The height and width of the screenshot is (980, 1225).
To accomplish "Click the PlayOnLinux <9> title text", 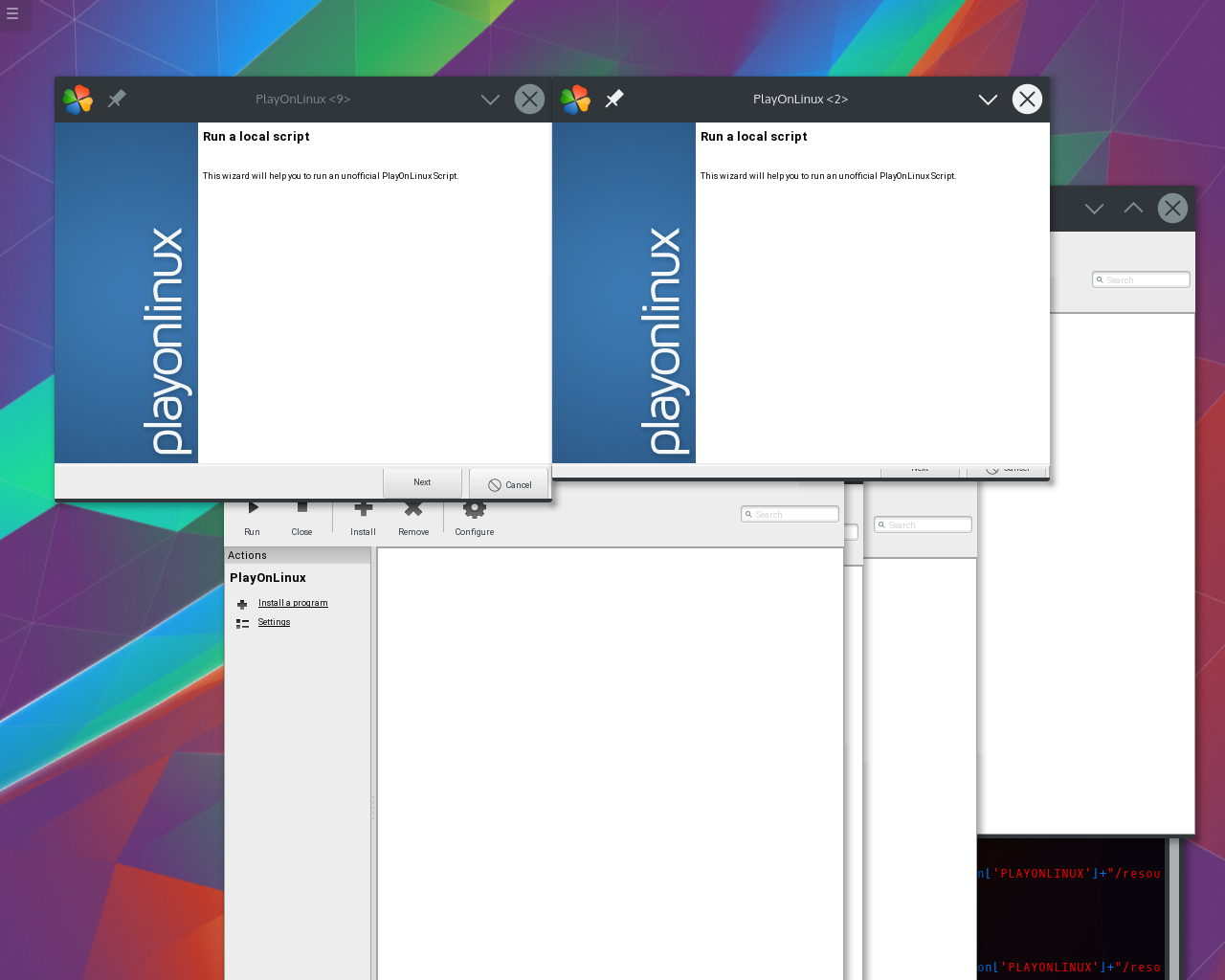I will pyautogui.click(x=302, y=100).
